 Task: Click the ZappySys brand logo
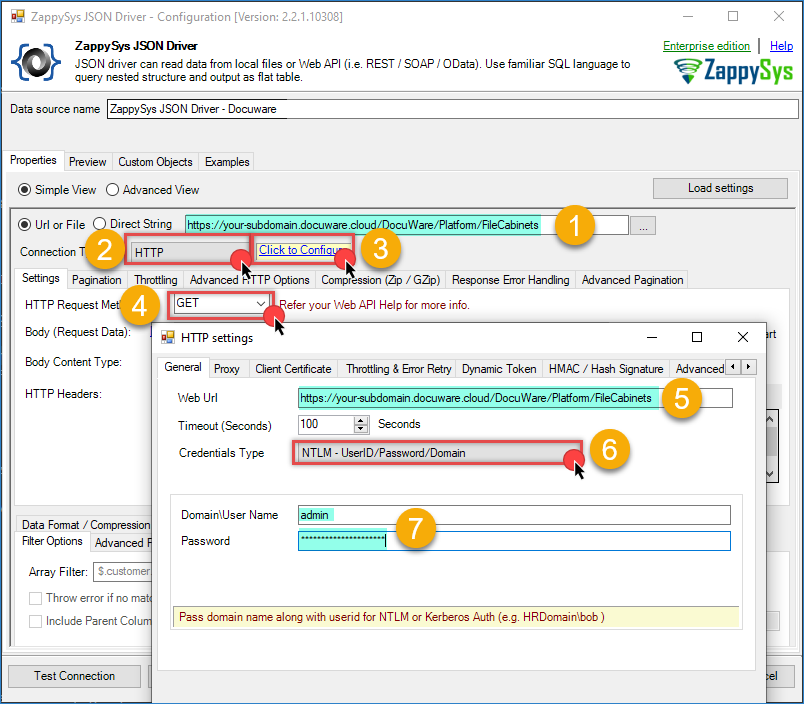tap(733, 70)
